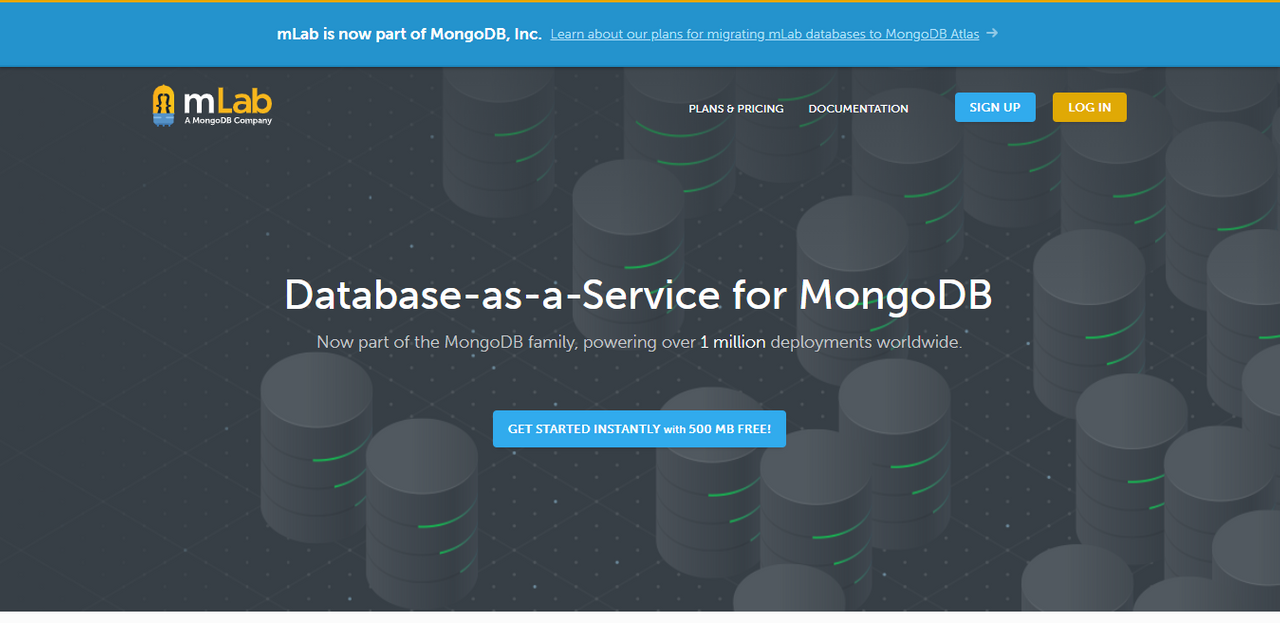Click the Sign Up button
The image size is (1280, 623).
[995, 107]
